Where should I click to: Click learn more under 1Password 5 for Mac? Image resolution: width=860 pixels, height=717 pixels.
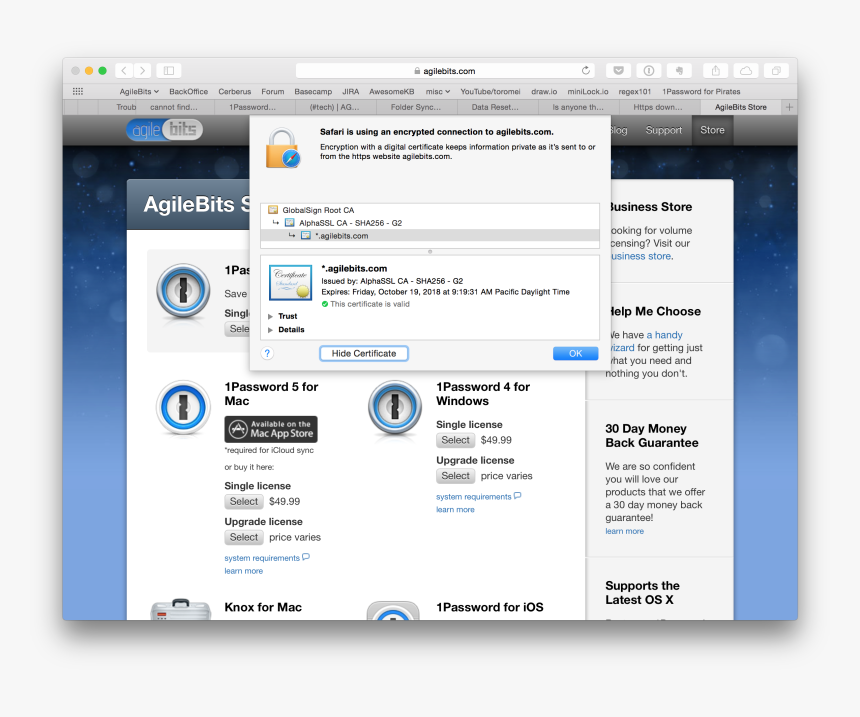click(244, 571)
